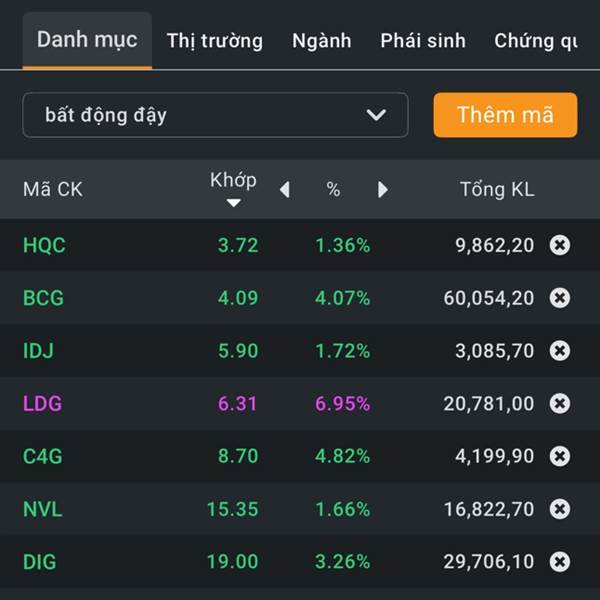Open the Ngành tab
The height and width of the screenshot is (600, 600).
coord(321,41)
